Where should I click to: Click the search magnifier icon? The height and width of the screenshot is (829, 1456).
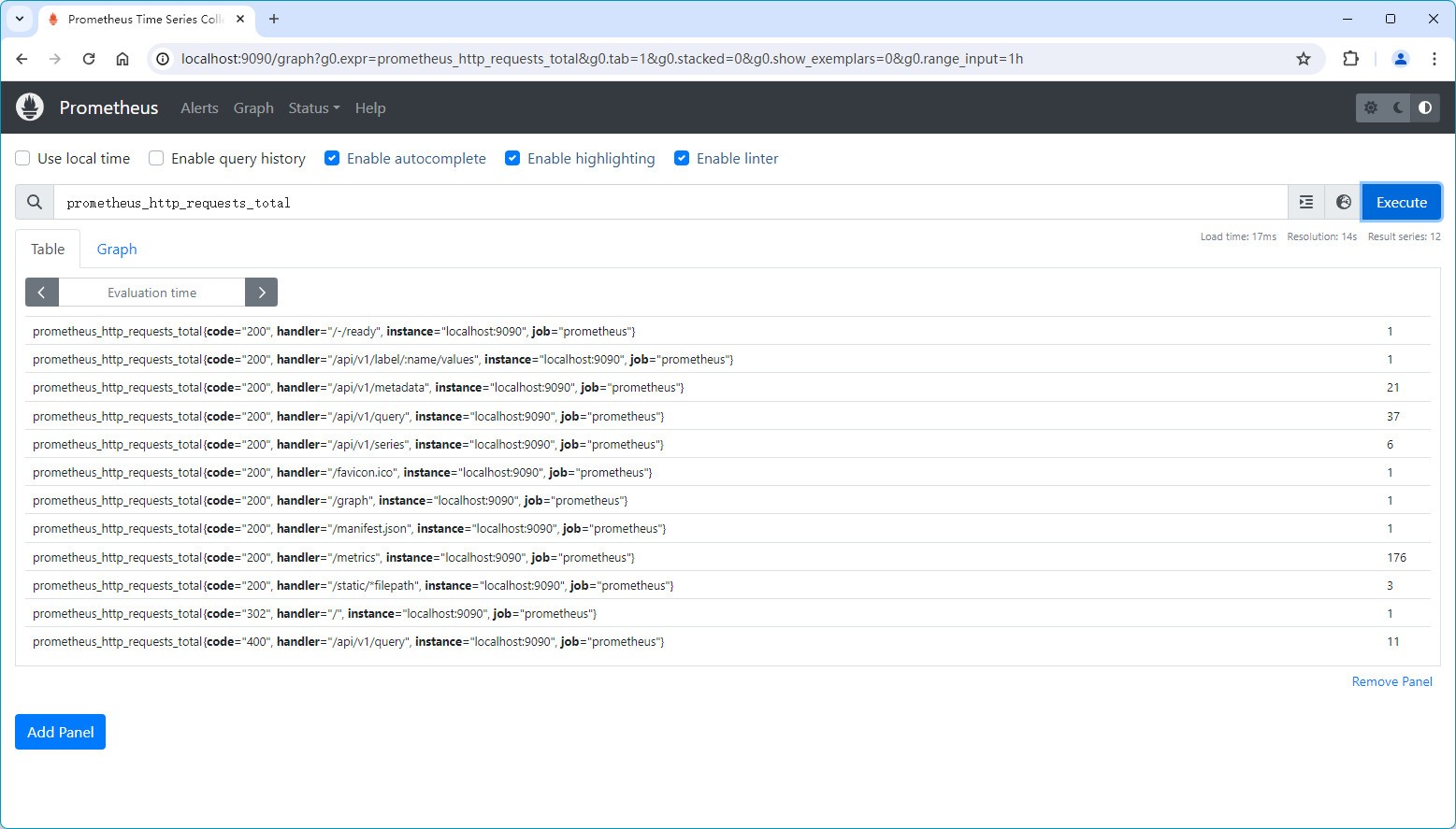coord(35,202)
